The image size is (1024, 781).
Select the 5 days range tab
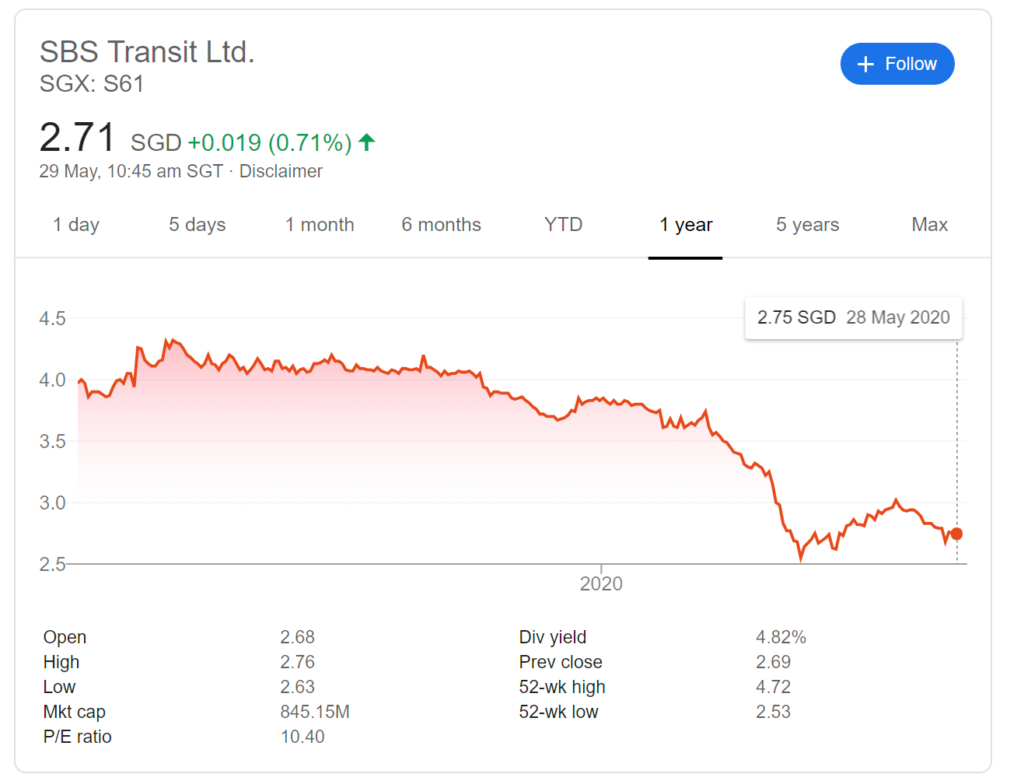point(197,225)
